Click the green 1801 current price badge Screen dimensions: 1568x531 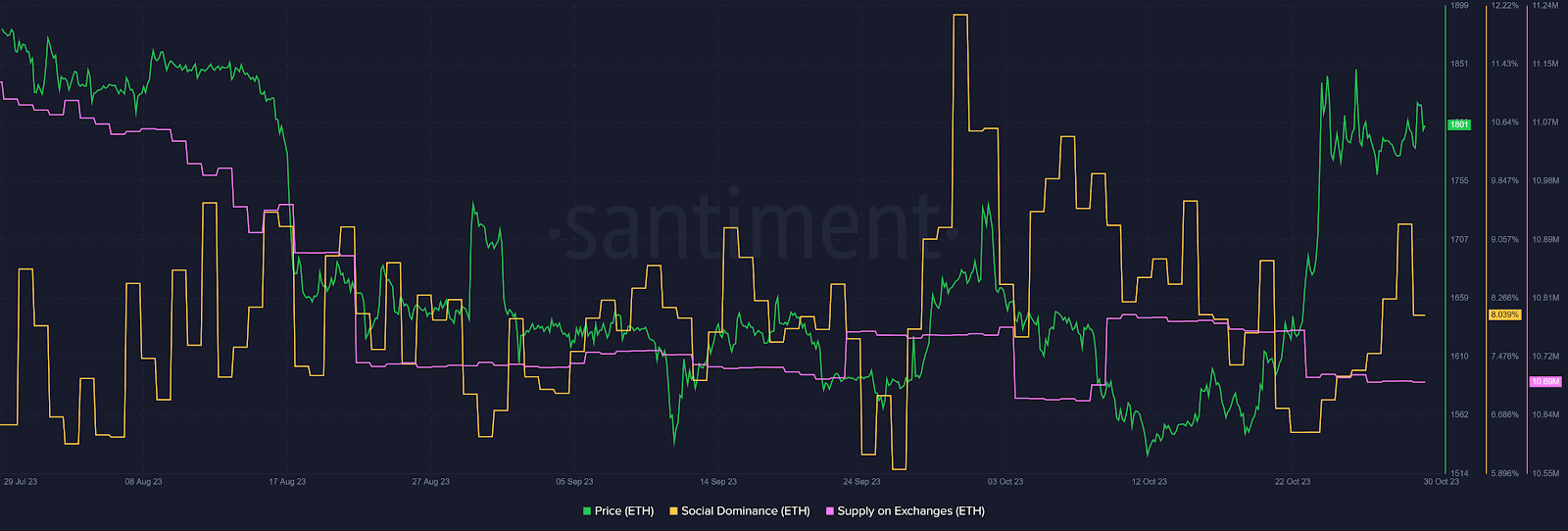pyautogui.click(x=1459, y=124)
